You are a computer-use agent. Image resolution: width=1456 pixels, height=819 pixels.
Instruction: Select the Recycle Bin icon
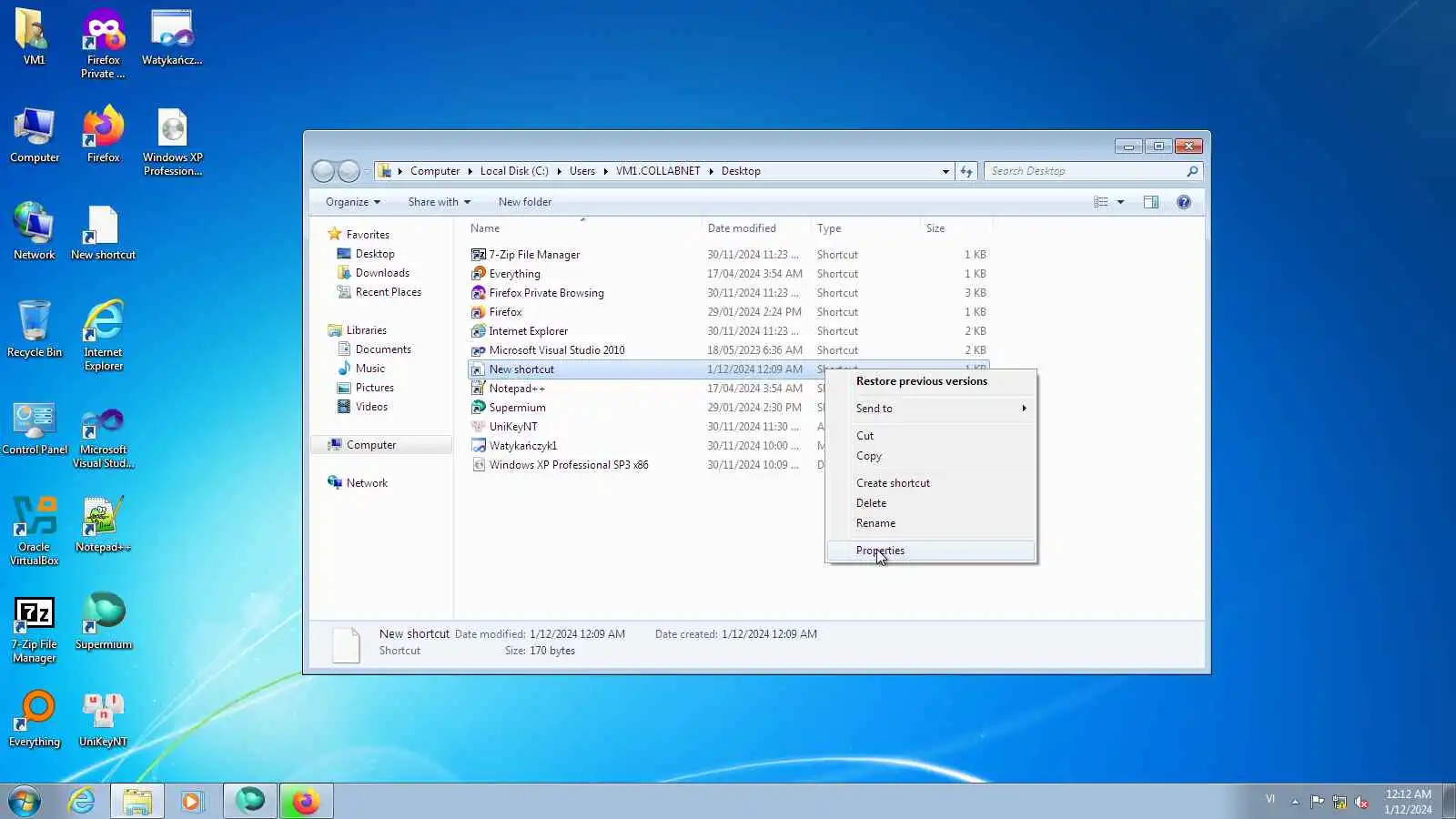coord(35,329)
